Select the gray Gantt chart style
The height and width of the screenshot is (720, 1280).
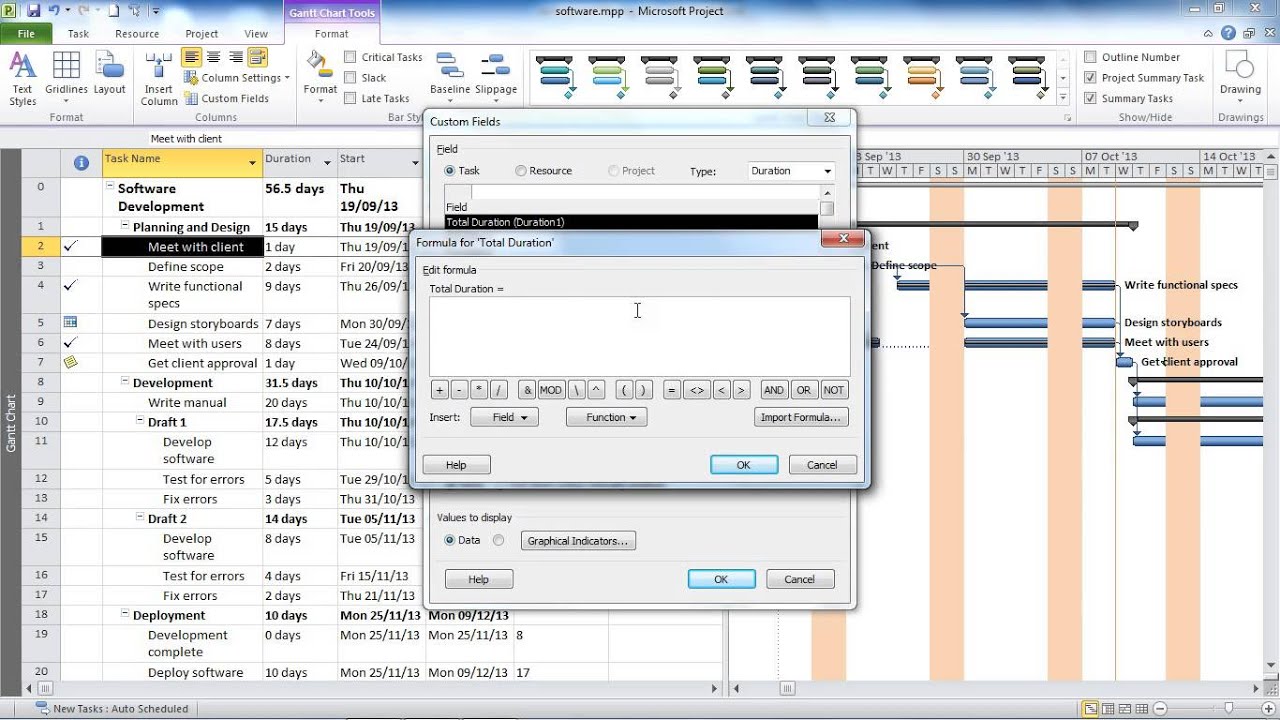659,77
